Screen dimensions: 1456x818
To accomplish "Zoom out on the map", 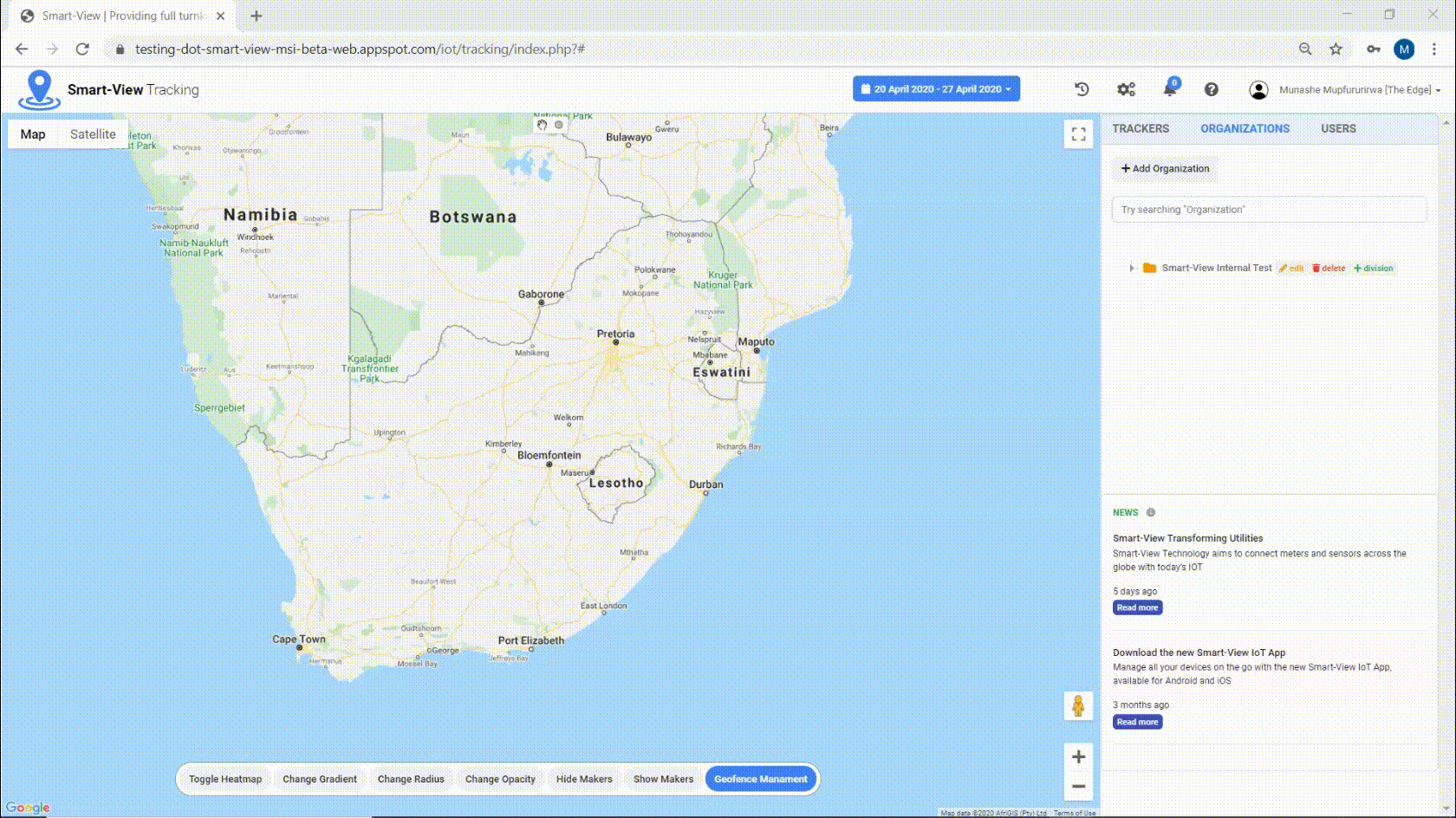I will (1078, 787).
